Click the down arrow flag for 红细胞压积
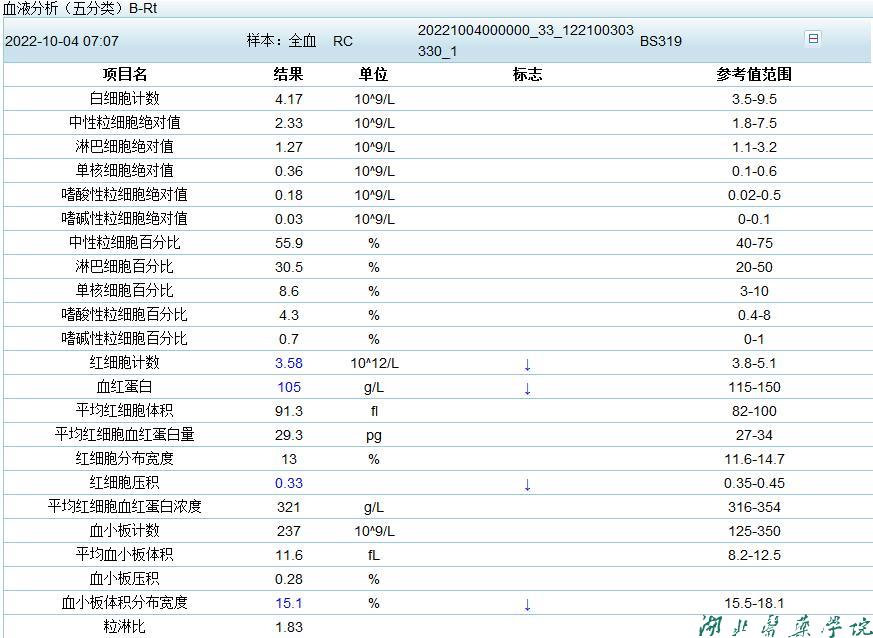The image size is (873, 638). coord(527,484)
